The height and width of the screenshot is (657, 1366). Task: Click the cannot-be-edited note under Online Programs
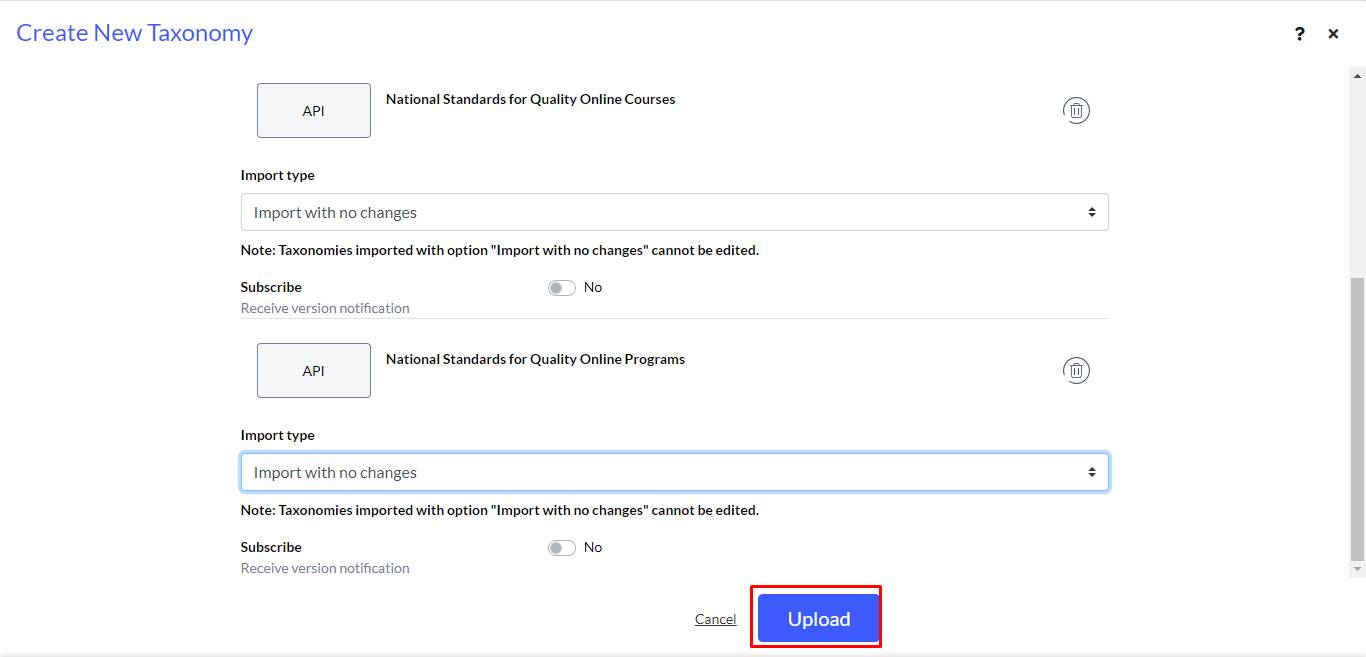tap(500, 510)
